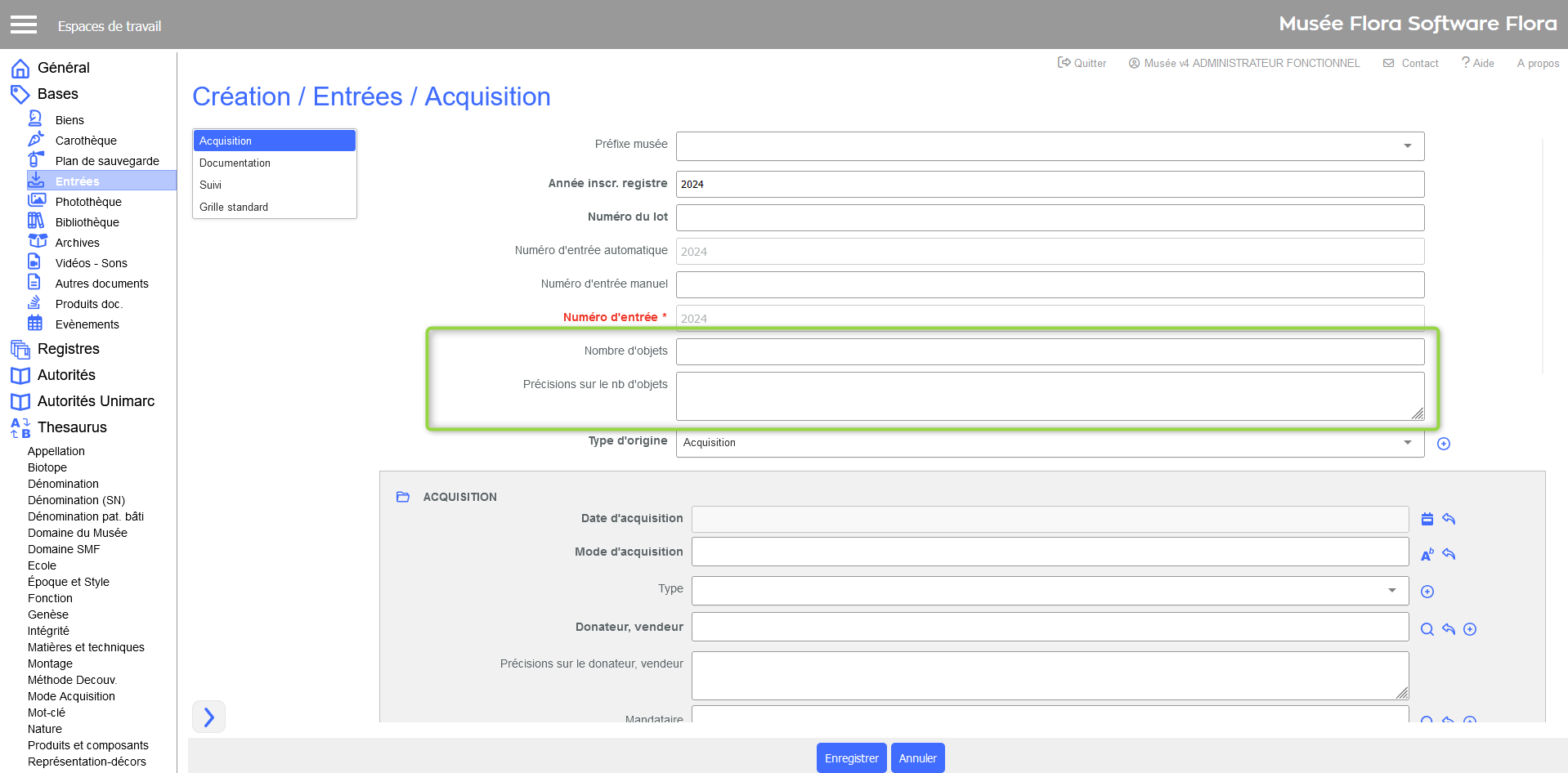Click the Plan de sauvegarde icon

tap(36, 160)
